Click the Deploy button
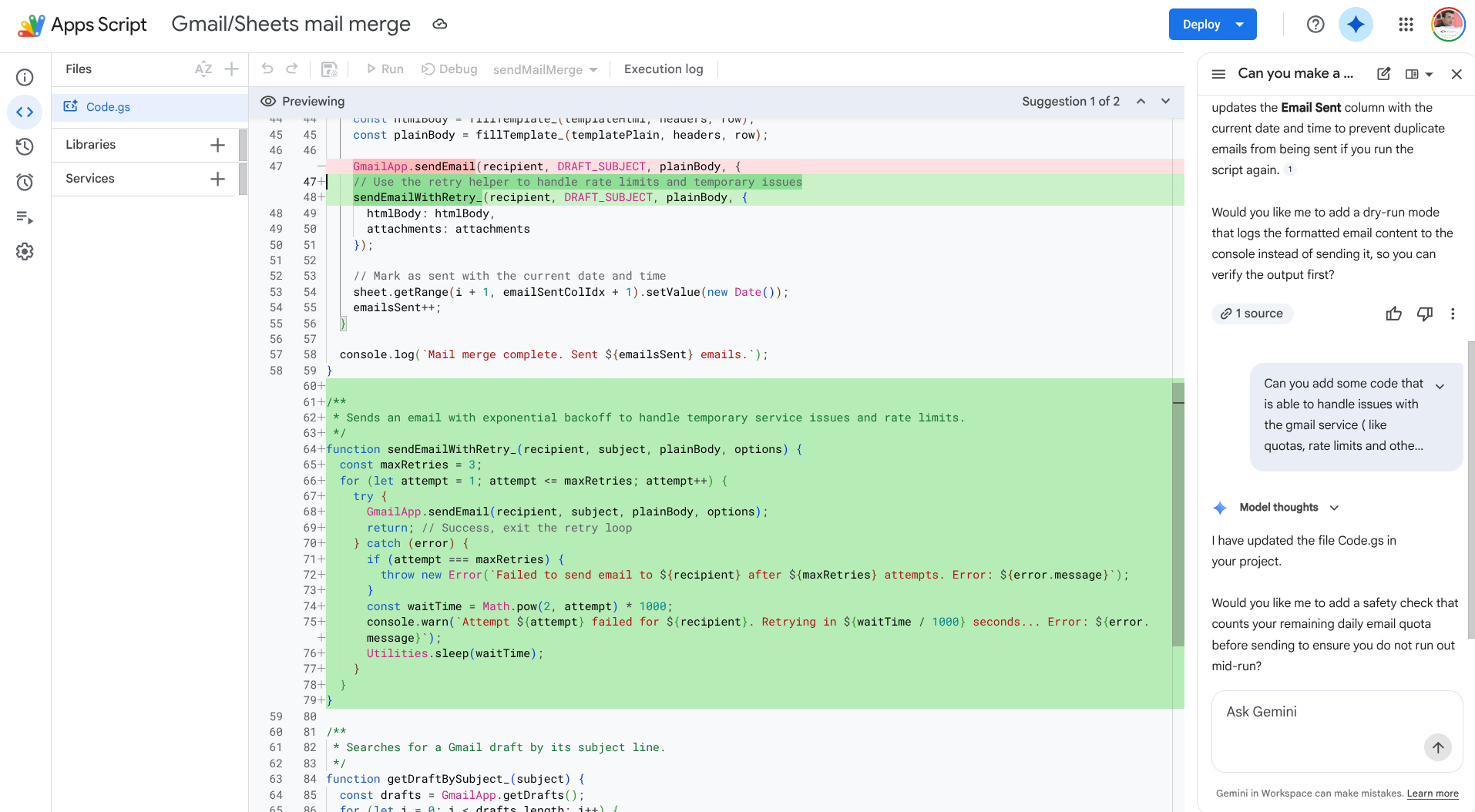Screen dimensions: 1475x812 click(1201, 25)
